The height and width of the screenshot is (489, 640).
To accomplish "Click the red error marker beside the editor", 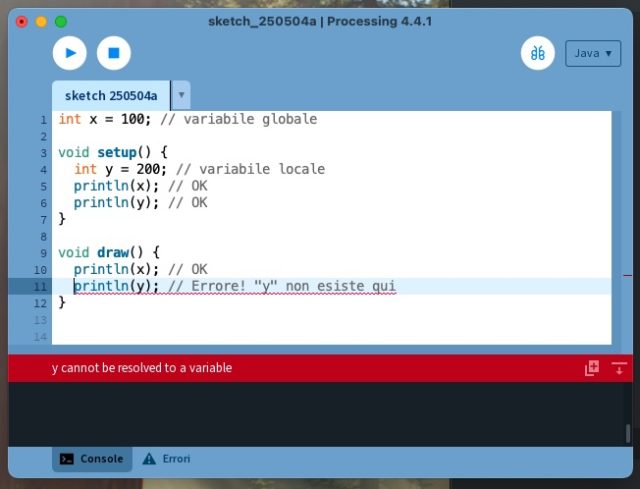I will click(627, 274).
